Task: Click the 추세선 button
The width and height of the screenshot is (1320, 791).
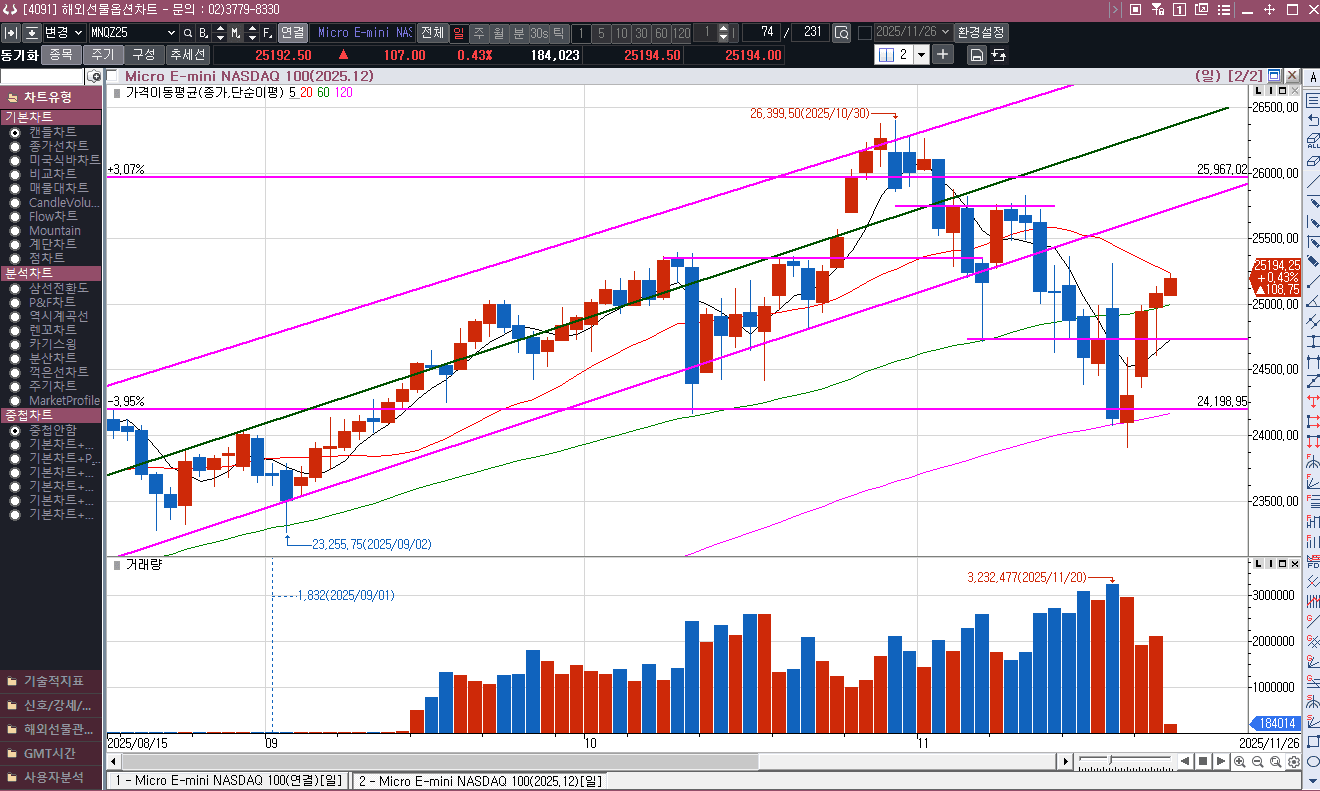Action: [x=187, y=55]
